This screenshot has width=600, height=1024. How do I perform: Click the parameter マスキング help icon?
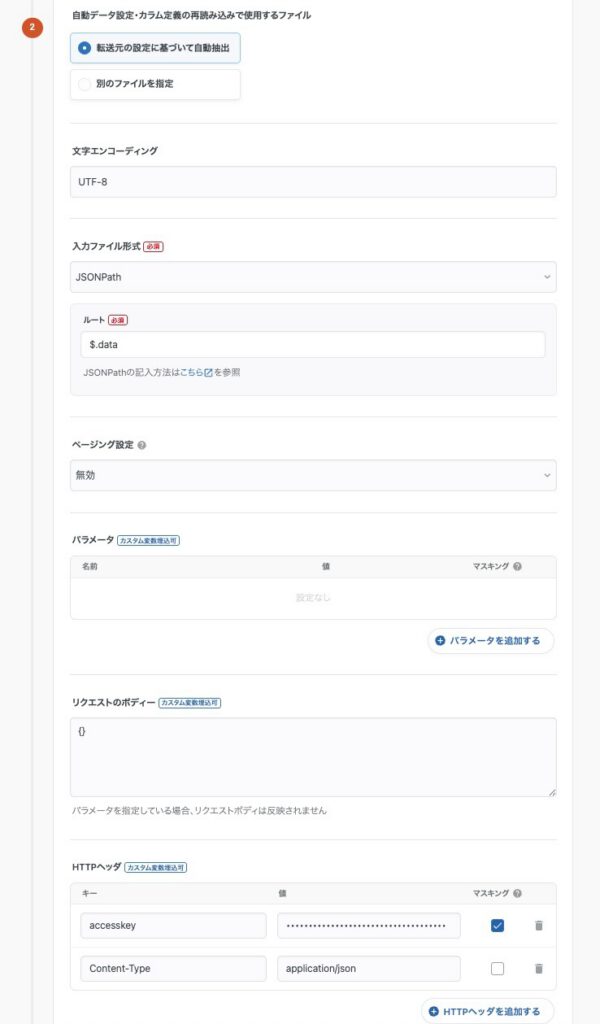click(x=517, y=566)
